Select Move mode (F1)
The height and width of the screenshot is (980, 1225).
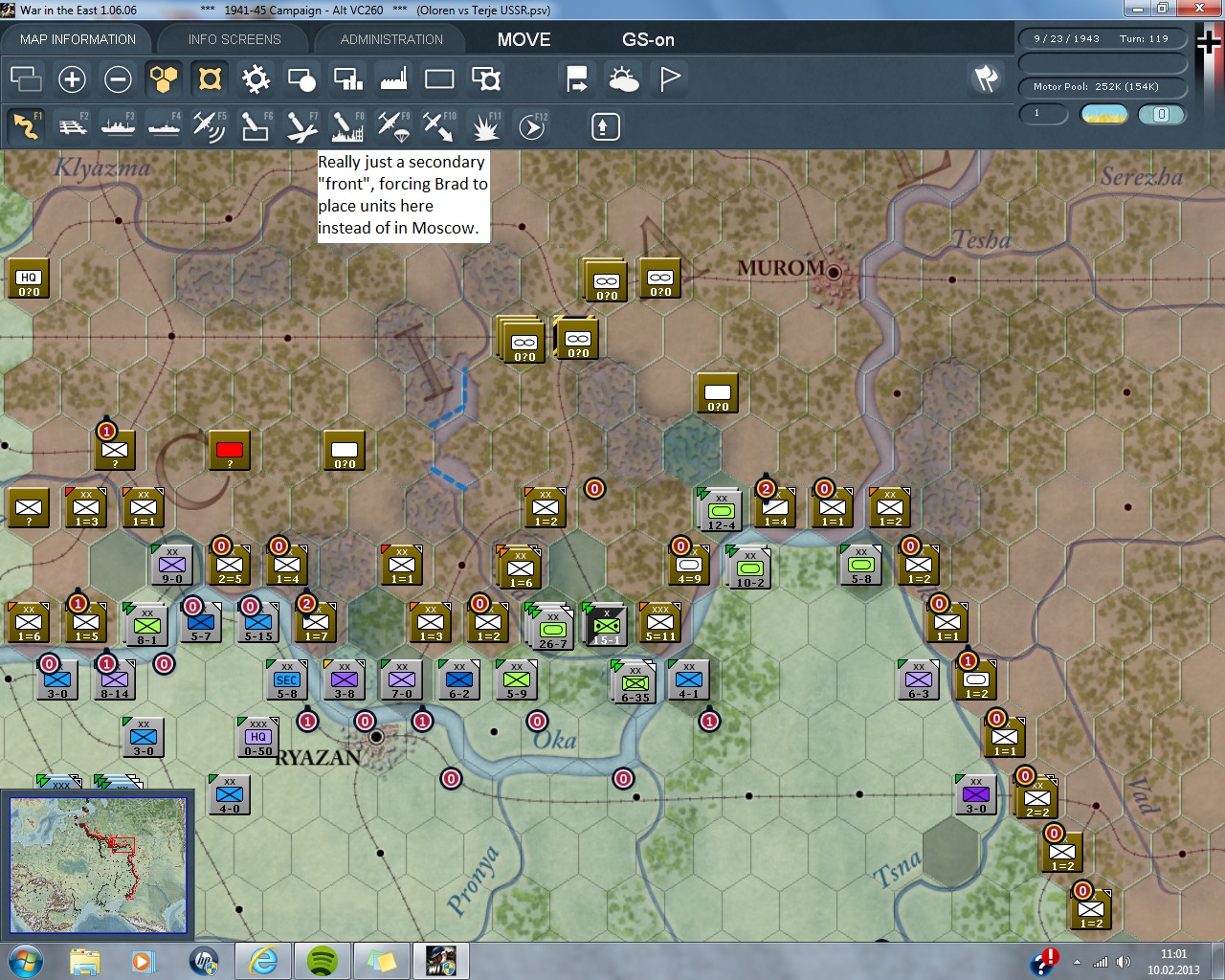click(26, 126)
